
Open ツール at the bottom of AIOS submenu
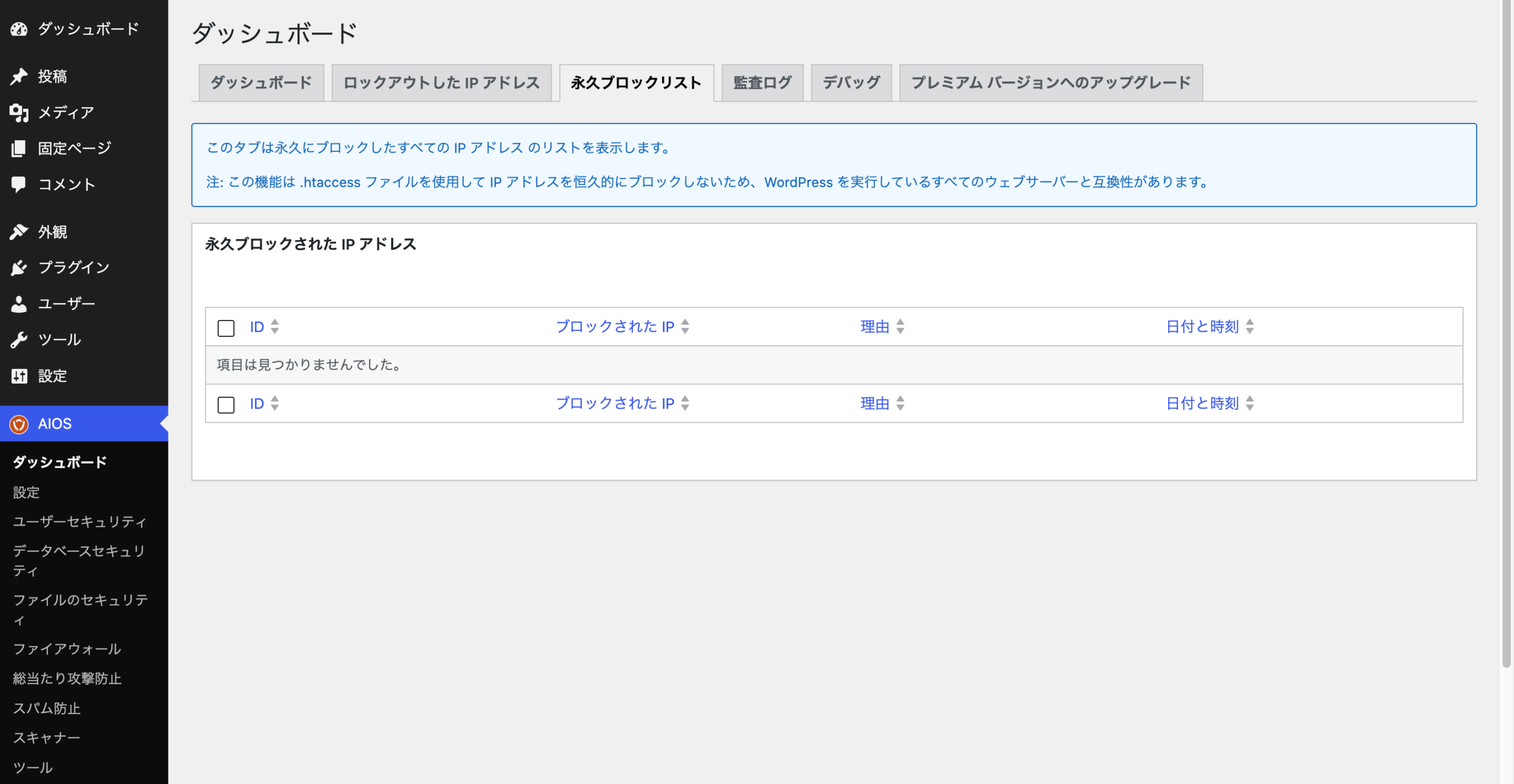[33, 767]
